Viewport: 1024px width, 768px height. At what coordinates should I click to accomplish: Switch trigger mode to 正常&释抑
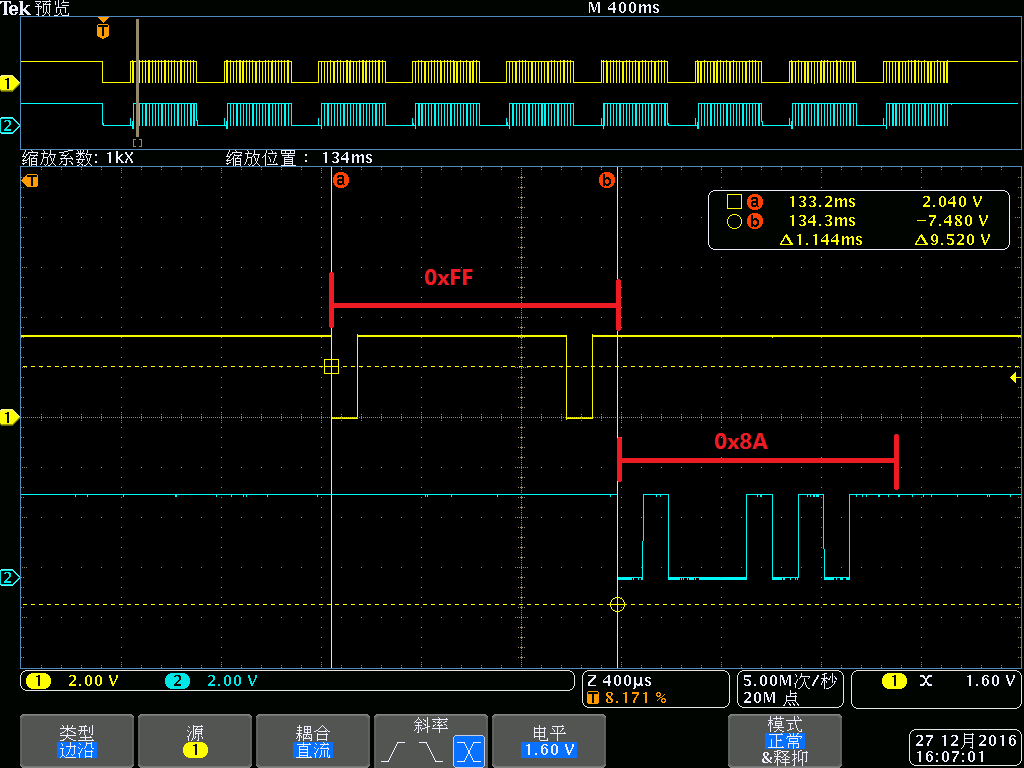tap(786, 741)
